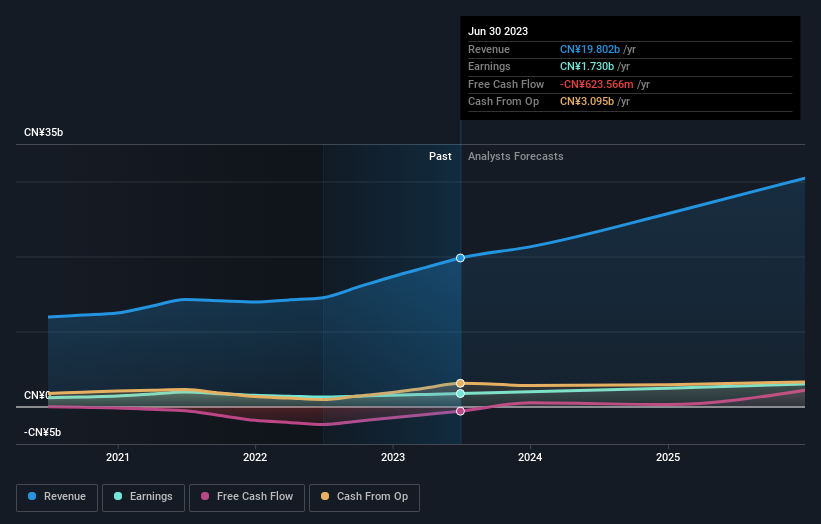Click the Revenue label in tooltip
821x524 pixels.
[489, 49]
